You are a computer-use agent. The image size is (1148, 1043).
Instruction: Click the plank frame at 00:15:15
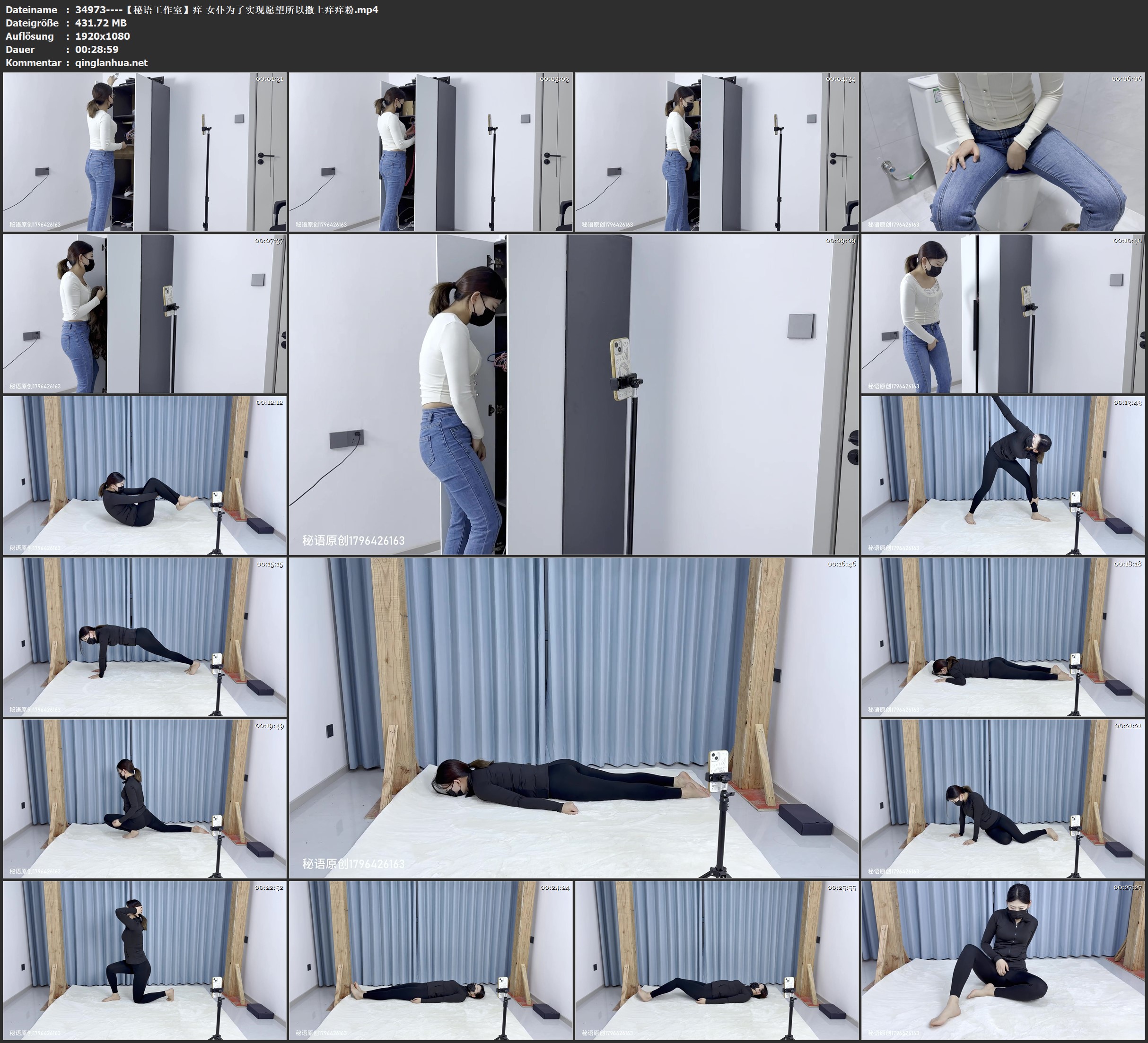(x=145, y=636)
